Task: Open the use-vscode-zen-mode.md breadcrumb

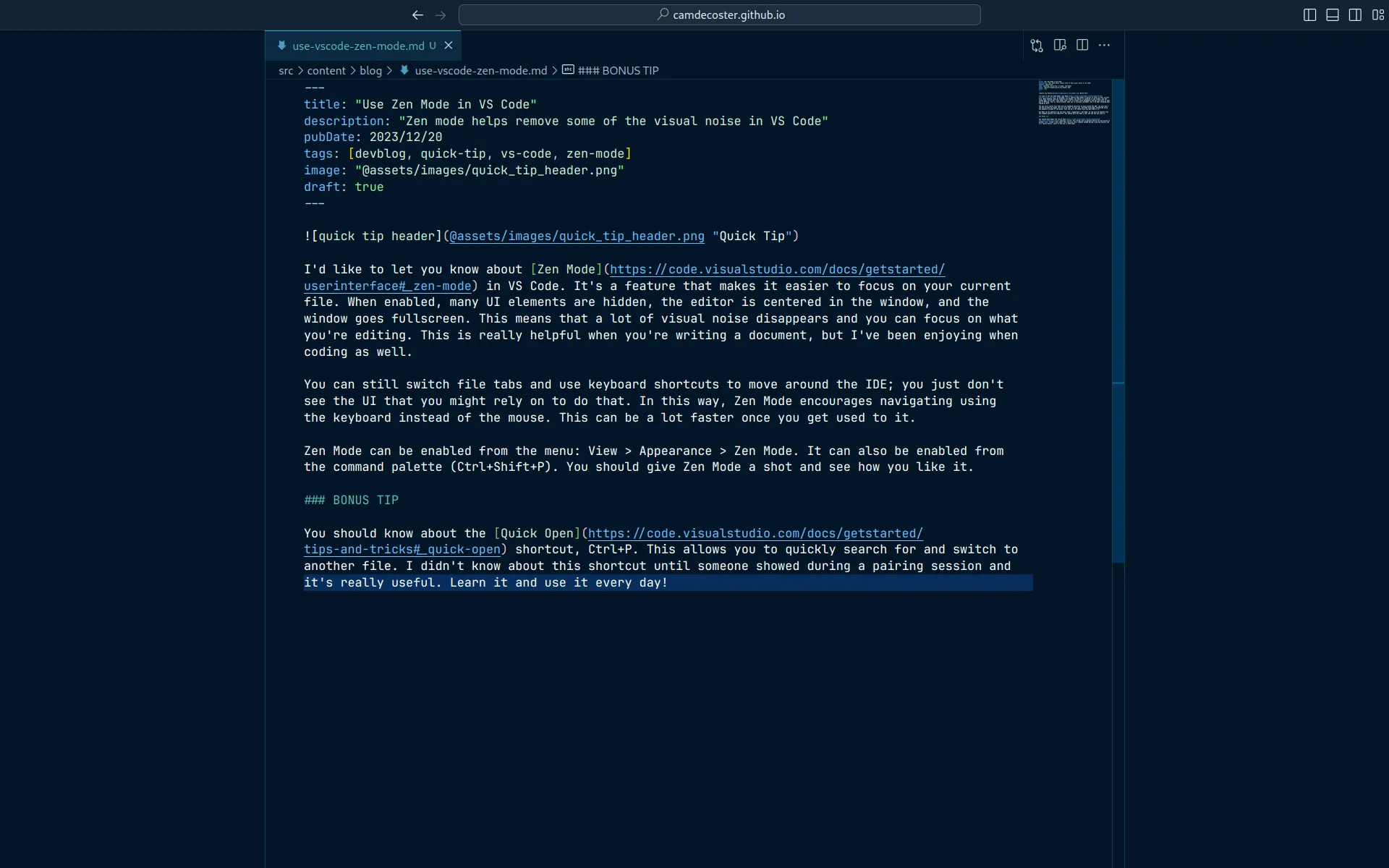Action: point(481,71)
